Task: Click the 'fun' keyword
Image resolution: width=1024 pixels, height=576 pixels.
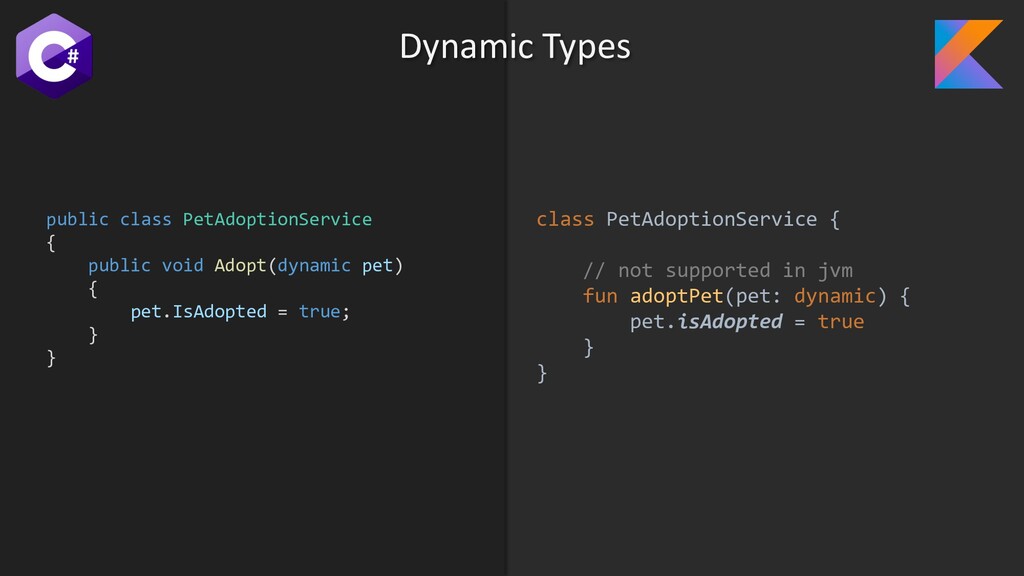Action: pos(600,296)
